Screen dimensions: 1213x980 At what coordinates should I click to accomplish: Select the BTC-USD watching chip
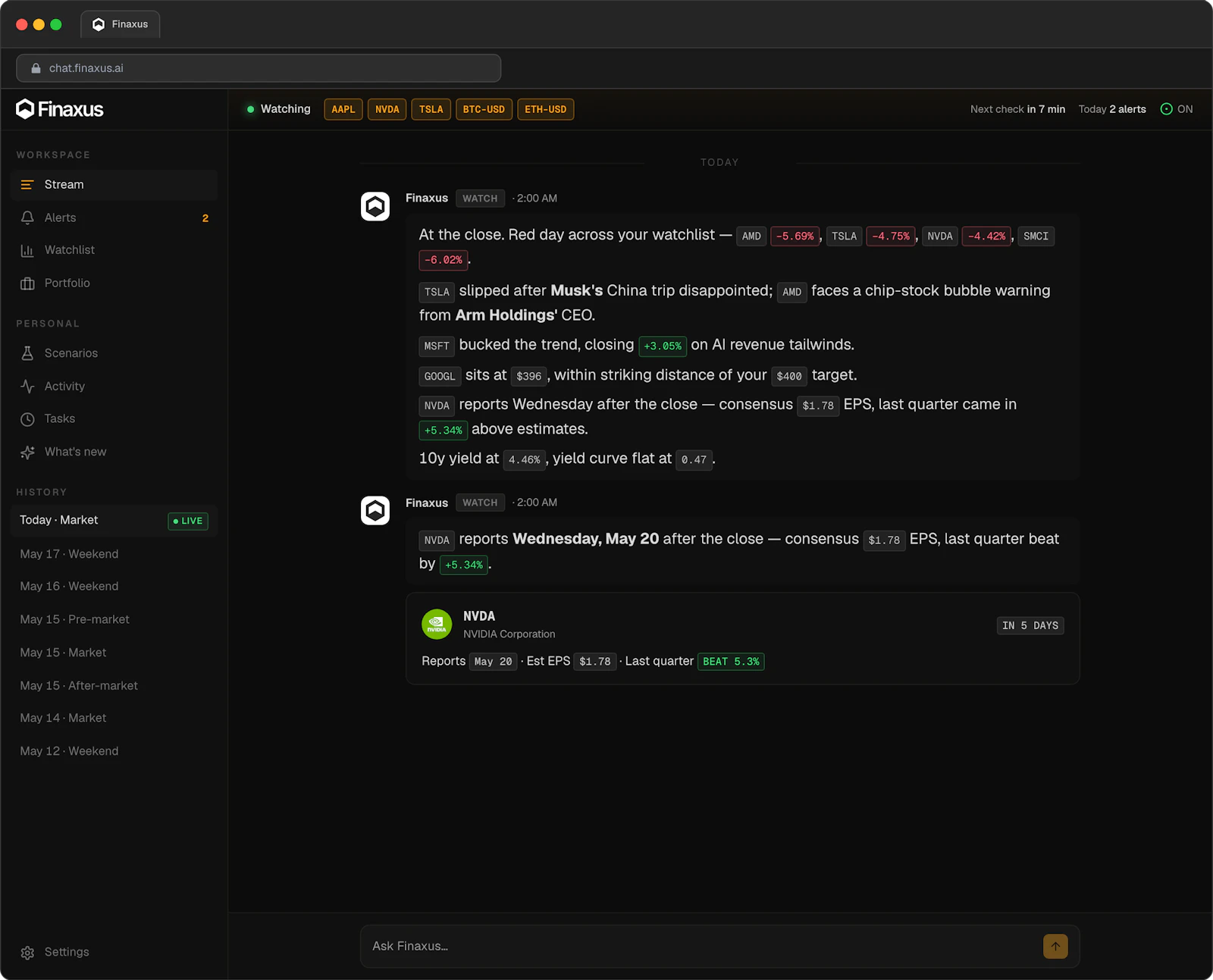(484, 109)
